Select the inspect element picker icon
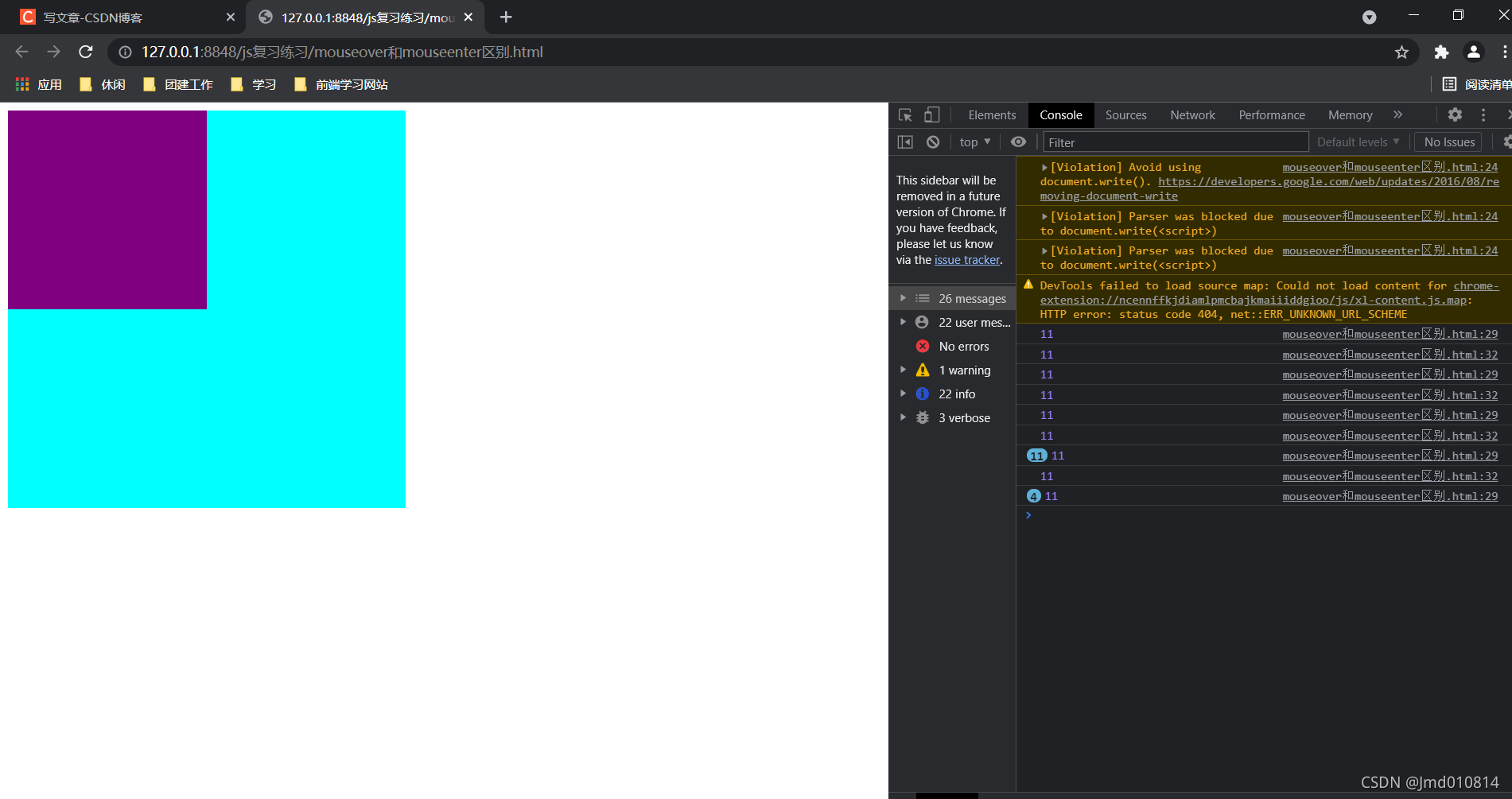 (904, 115)
